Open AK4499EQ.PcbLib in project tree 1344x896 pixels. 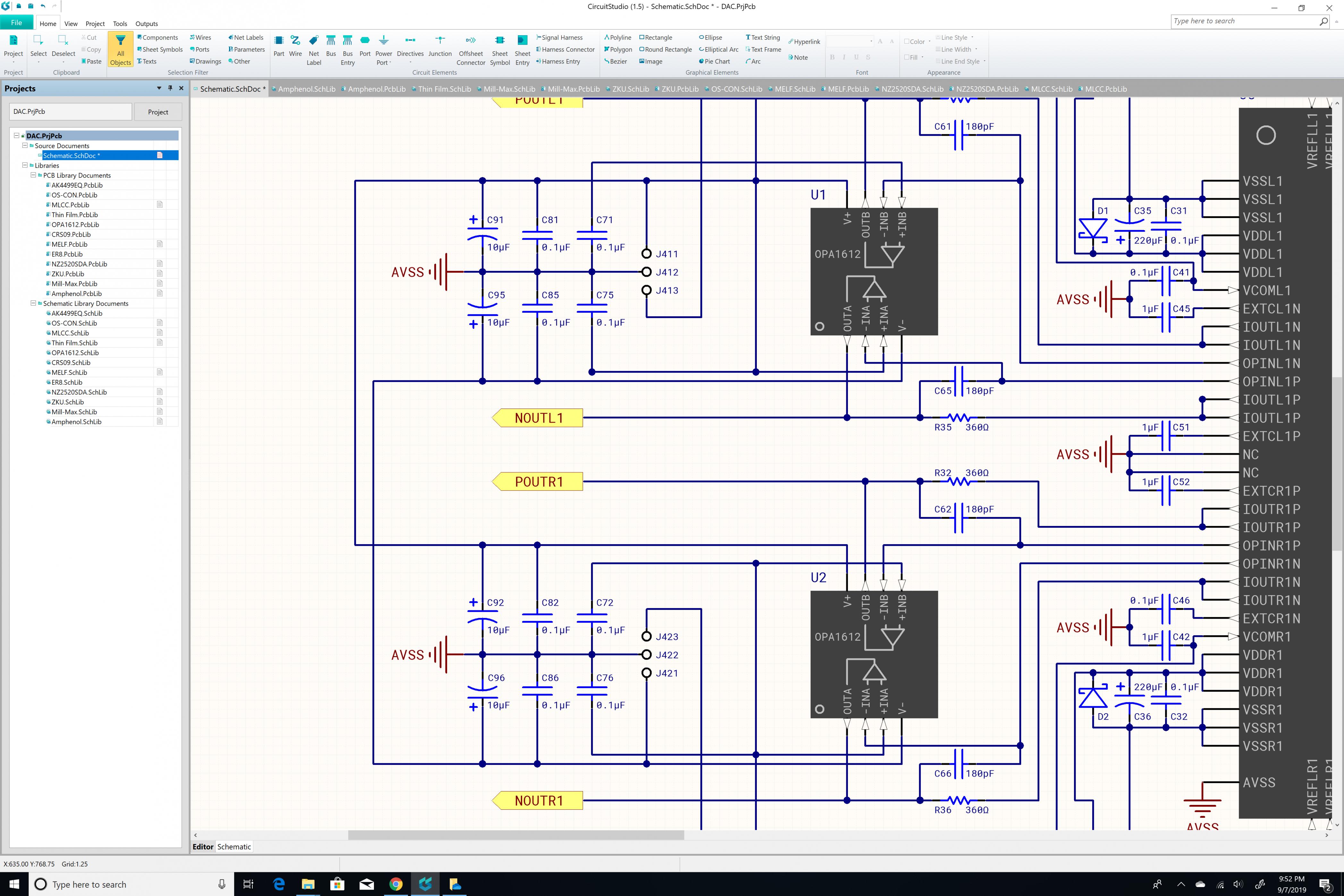77,185
